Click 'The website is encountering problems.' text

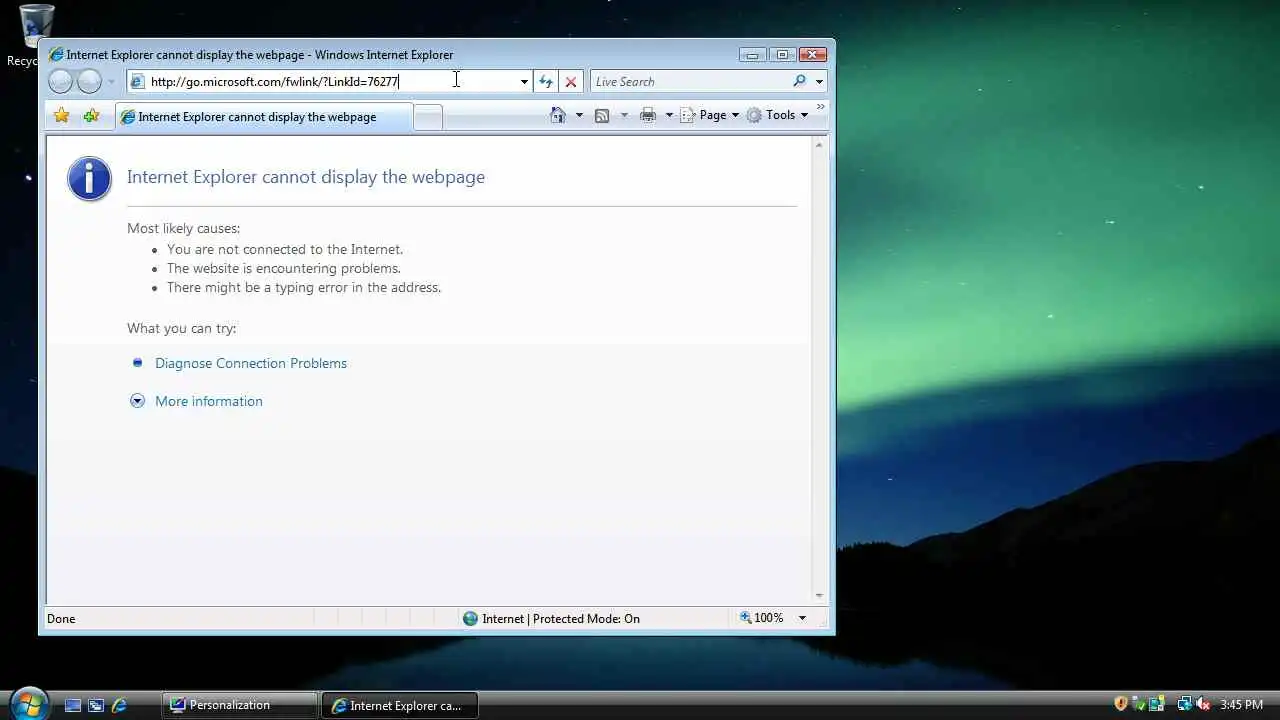pyautogui.click(x=284, y=268)
